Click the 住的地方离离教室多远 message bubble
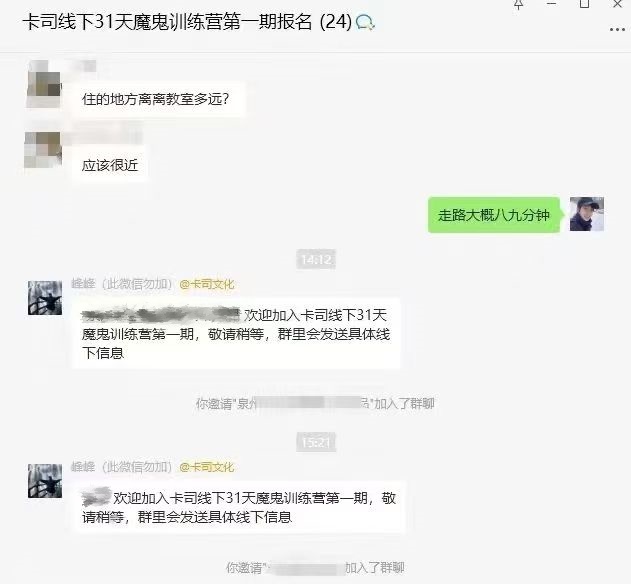The height and width of the screenshot is (584, 631). point(159,99)
